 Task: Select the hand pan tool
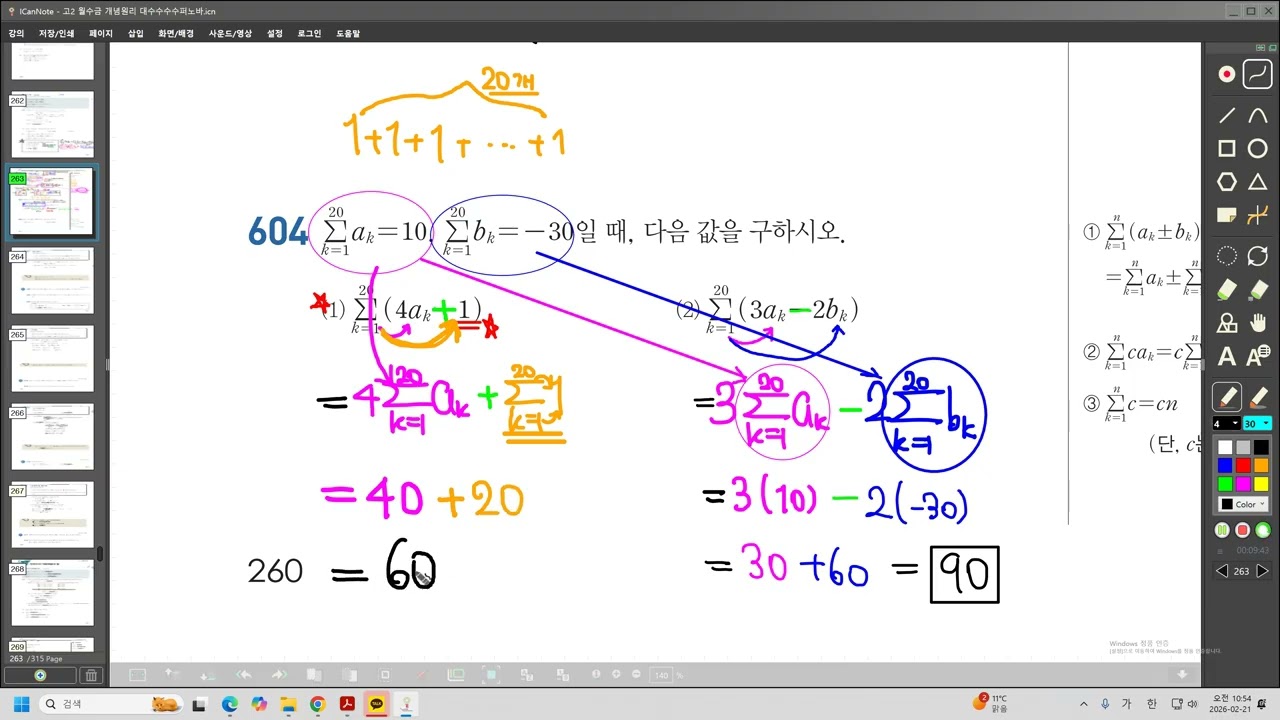(1258, 323)
